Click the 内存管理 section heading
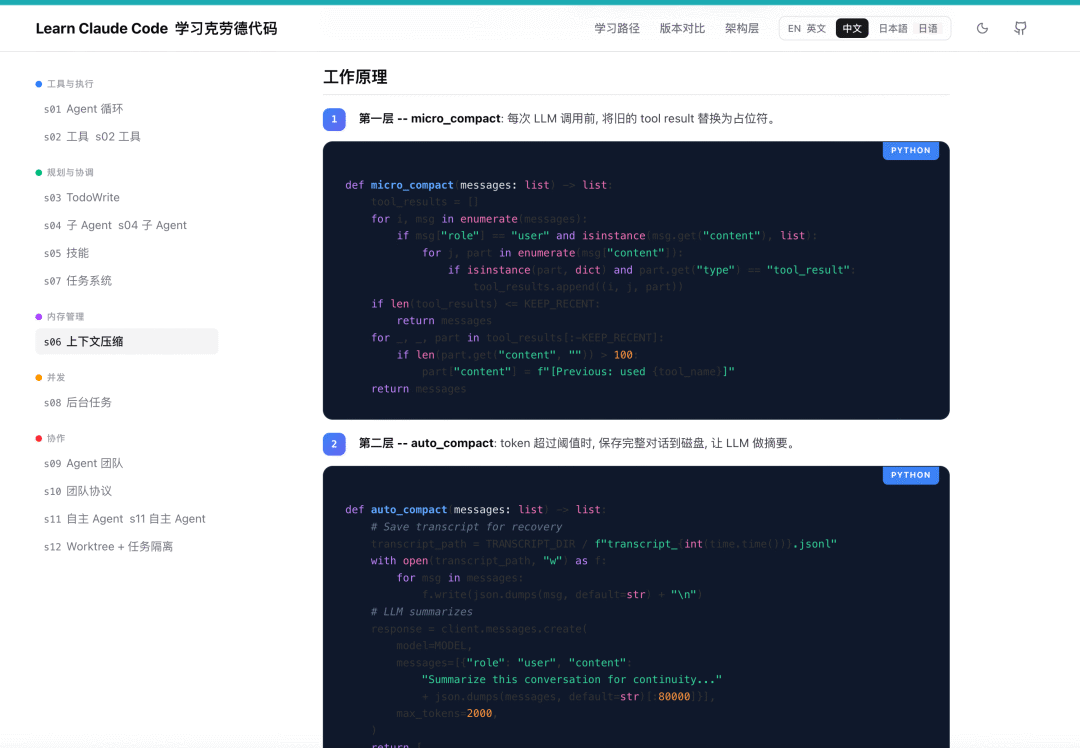This screenshot has width=1080, height=748. pyautogui.click(x=65, y=317)
